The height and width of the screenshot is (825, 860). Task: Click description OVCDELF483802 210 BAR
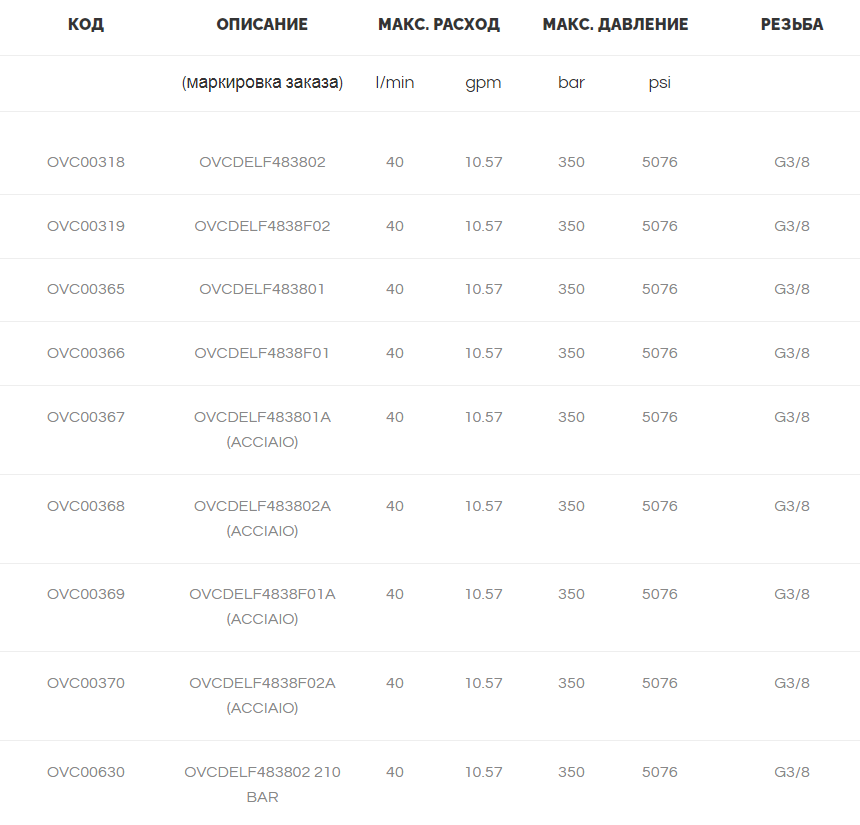262,784
